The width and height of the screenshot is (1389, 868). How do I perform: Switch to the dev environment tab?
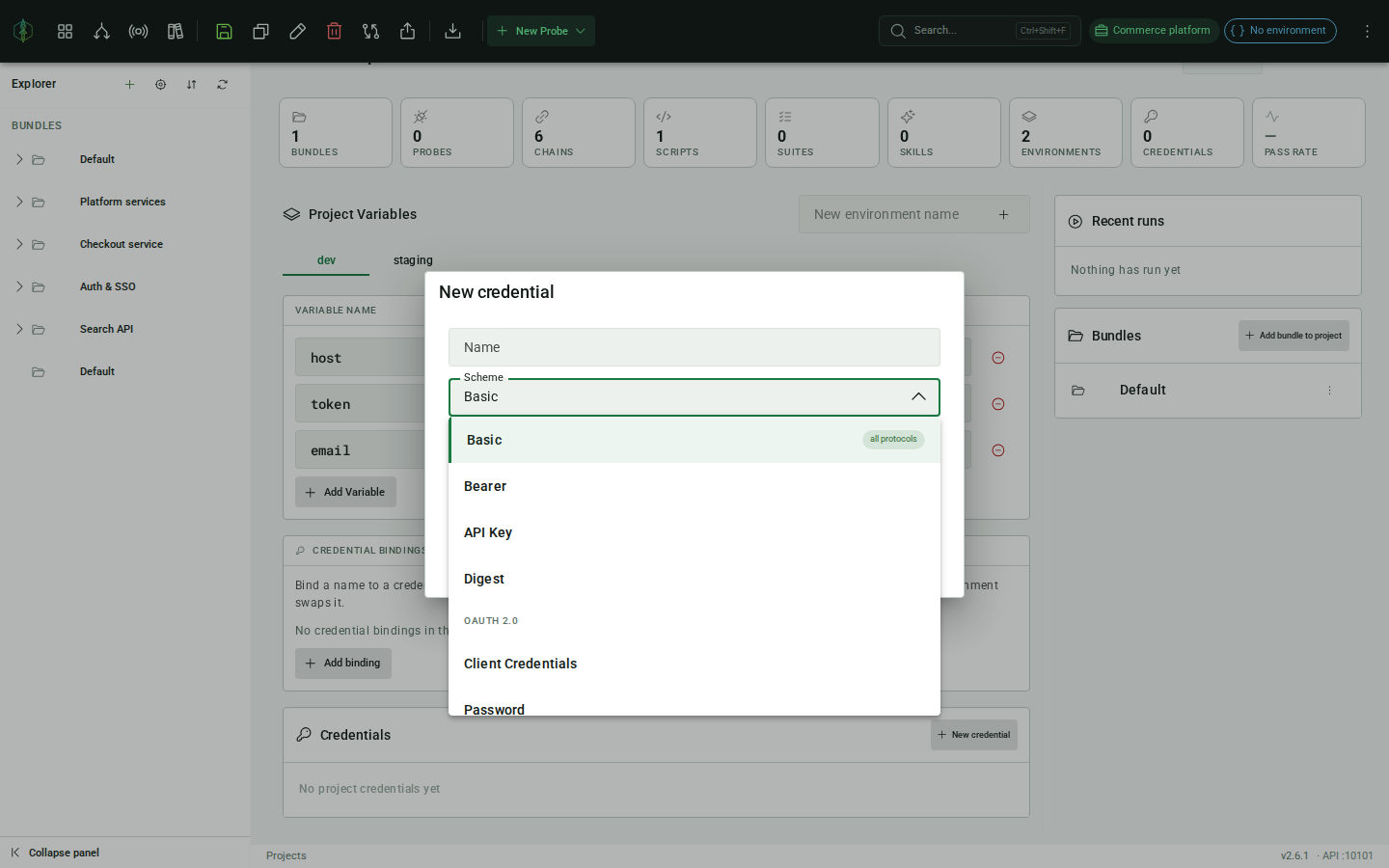pyautogui.click(x=326, y=260)
